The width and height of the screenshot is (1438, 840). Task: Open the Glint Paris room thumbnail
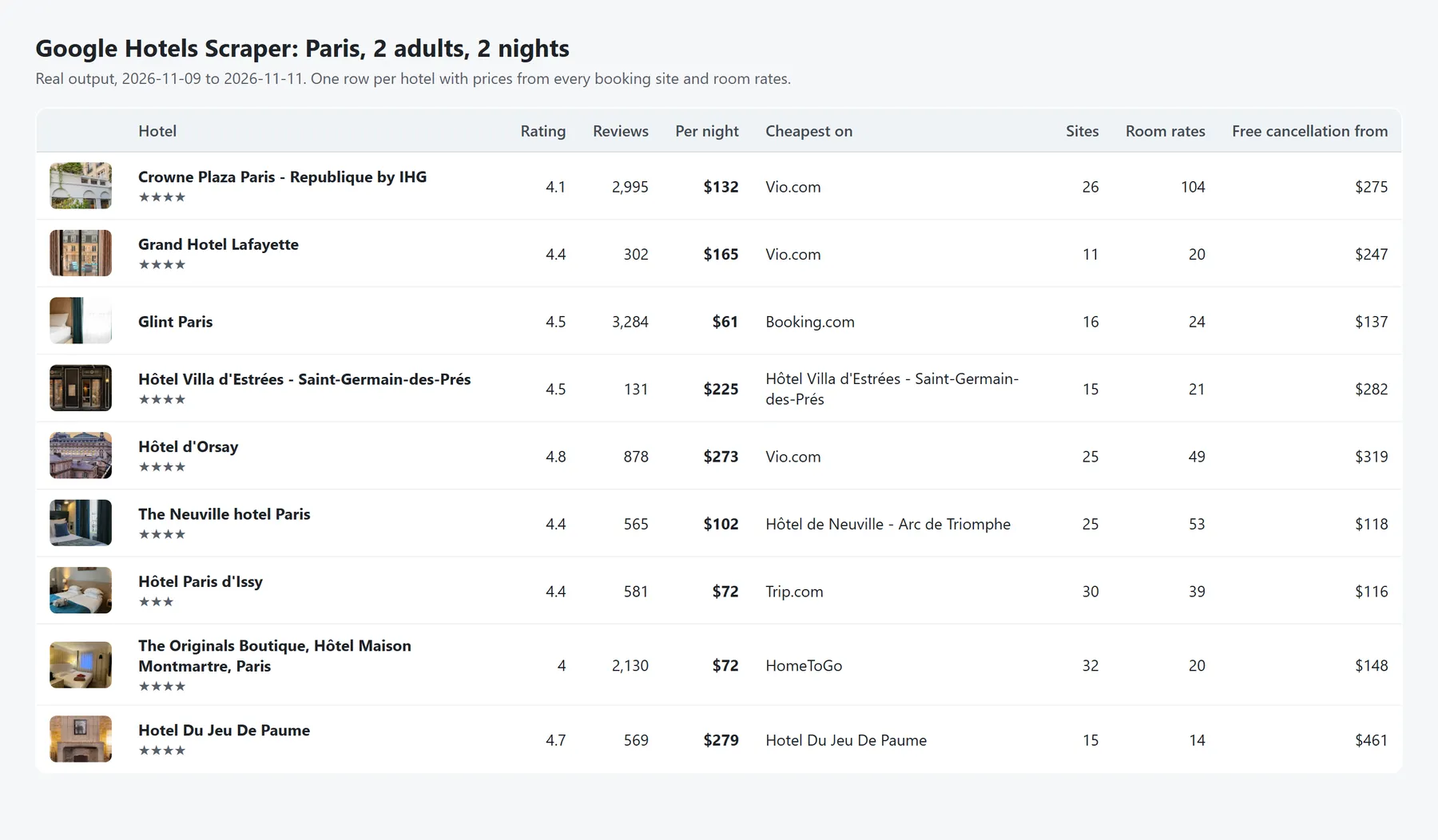tap(81, 321)
